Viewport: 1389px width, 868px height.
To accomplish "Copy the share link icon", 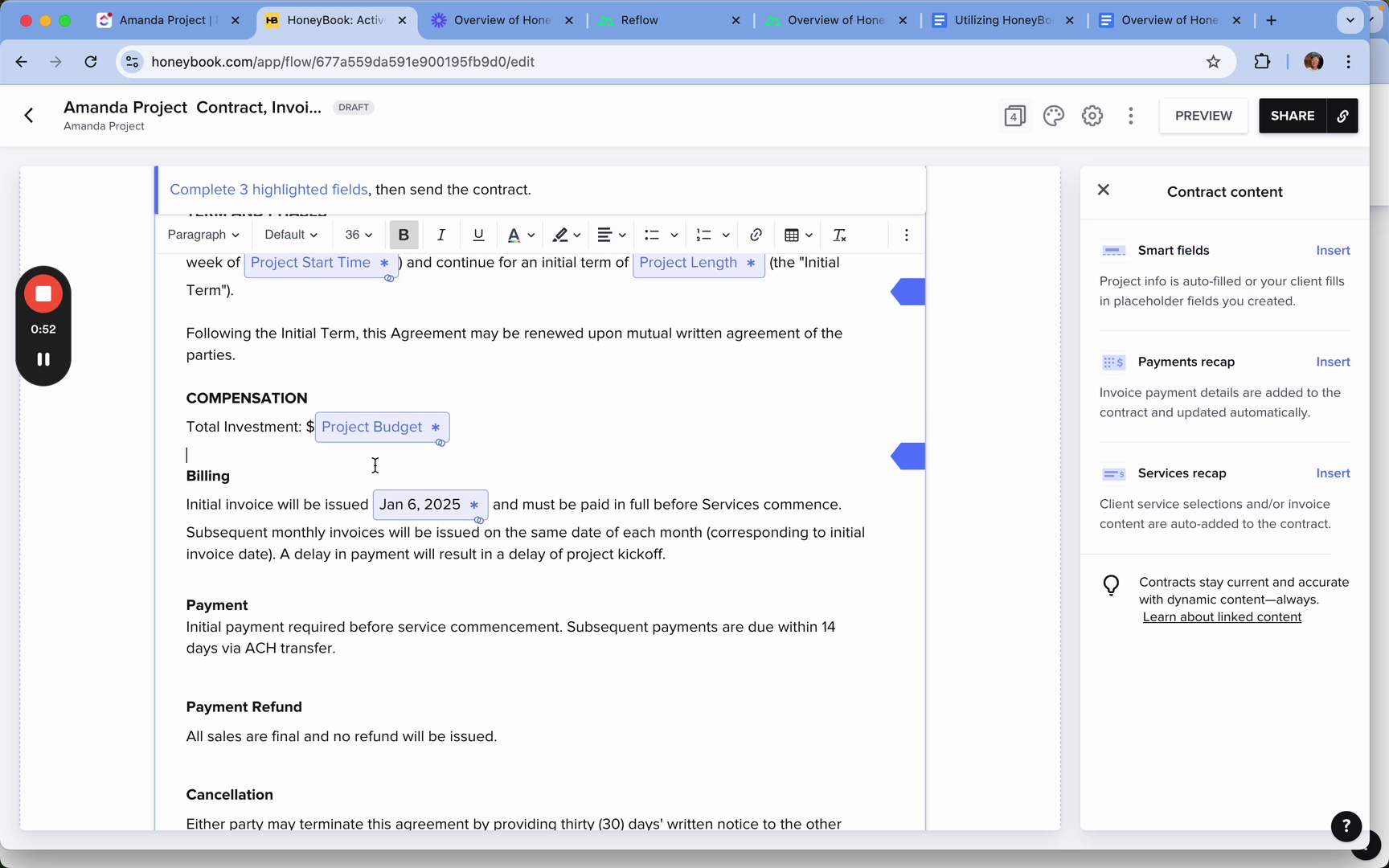I will click(1342, 116).
